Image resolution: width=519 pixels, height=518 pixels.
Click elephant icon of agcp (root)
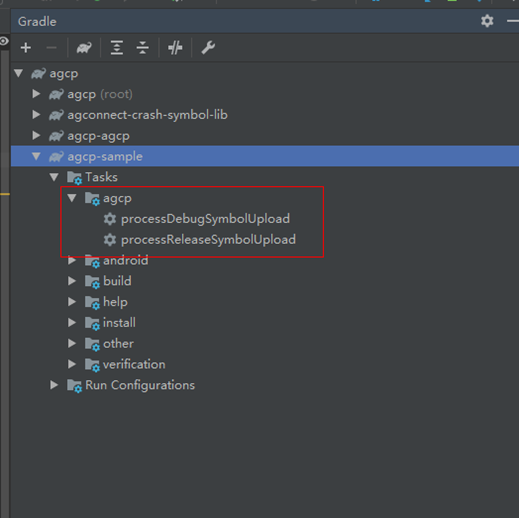click(56, 94)
